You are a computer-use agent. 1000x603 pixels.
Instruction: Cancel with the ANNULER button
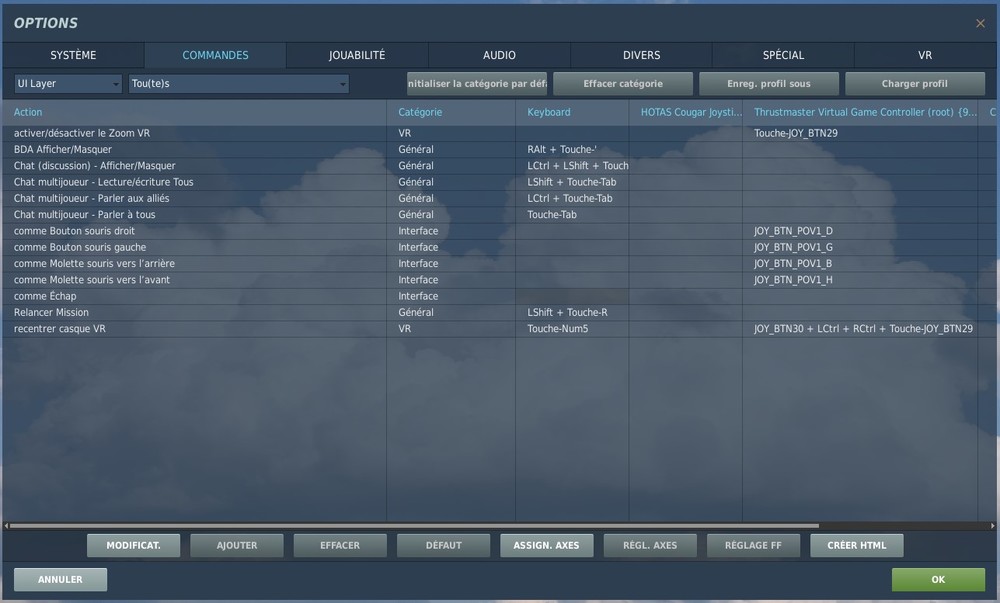[61, 579]
